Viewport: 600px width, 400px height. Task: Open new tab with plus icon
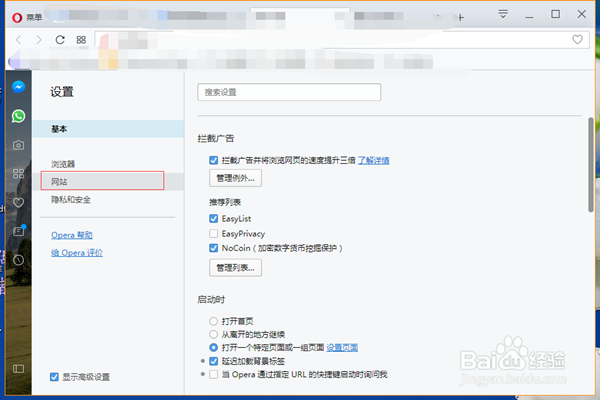tap(461, 17)
